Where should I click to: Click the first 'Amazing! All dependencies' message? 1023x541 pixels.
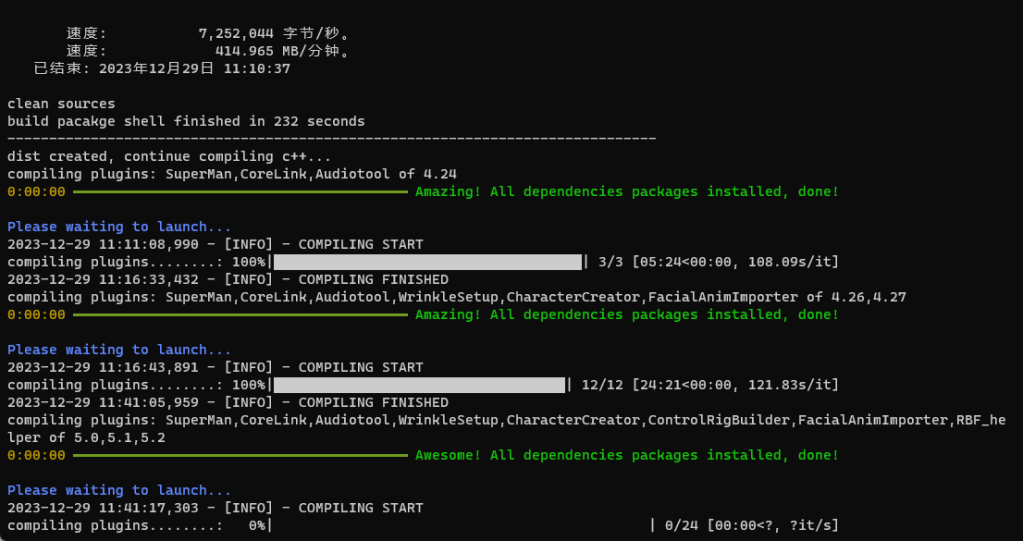pyautogui.click(x=626, y=191)
